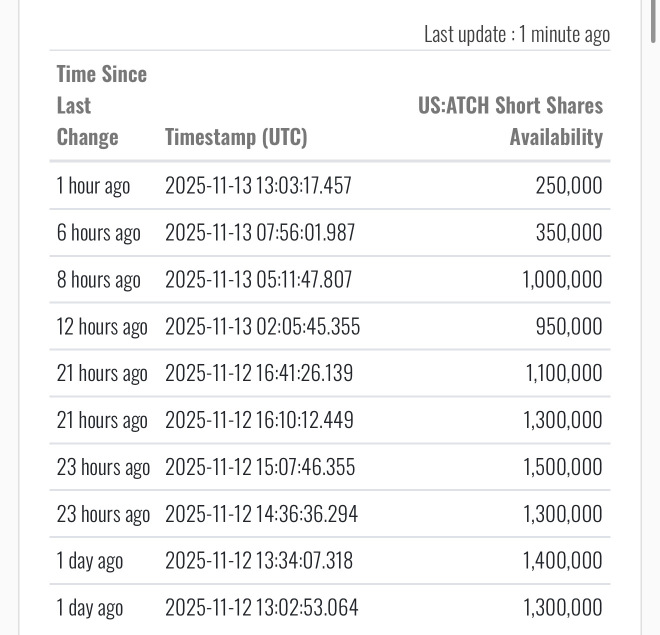Image resolution: width=660 pixels, height=635 pixels.
Task: Click timestamp 2025-11-13 05:11:47.807
Action: (258, 280)
